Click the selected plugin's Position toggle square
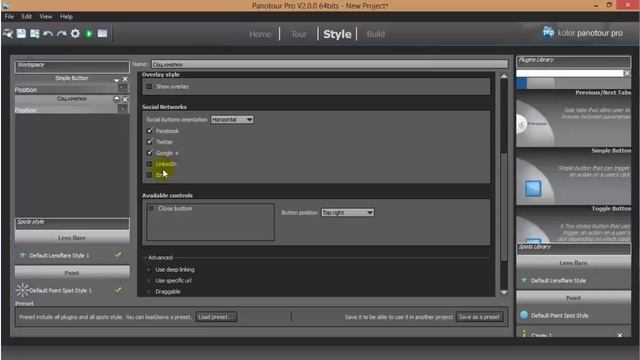The height and width of the screenshot is (360, 640). [122, 109]
